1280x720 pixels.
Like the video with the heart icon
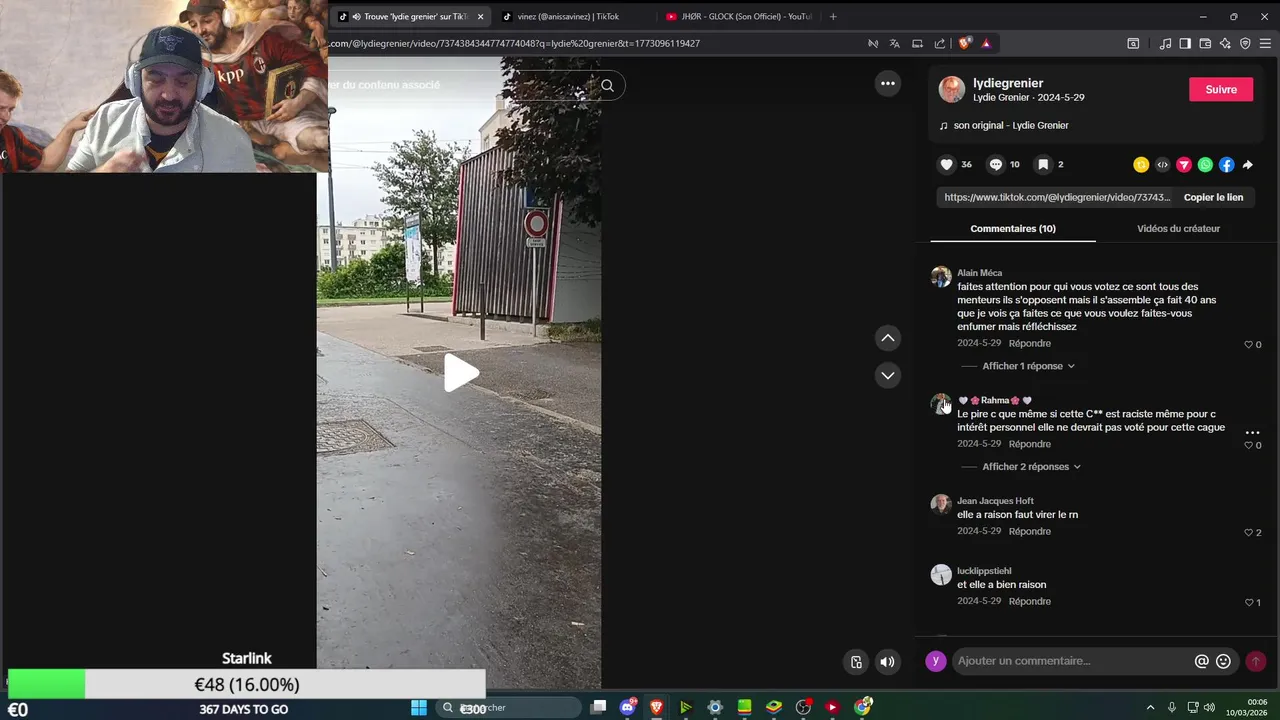pos(946,165)
